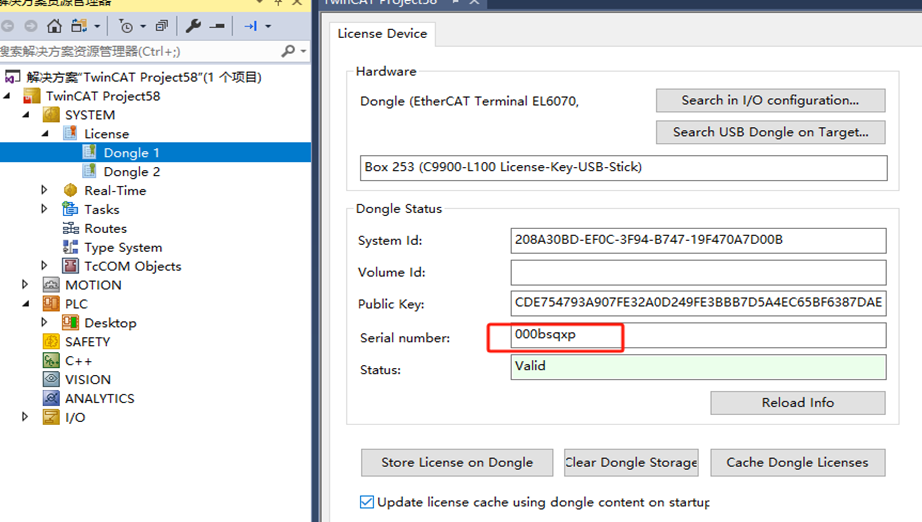Click the Back navigation arrow icon

(7, 26)
